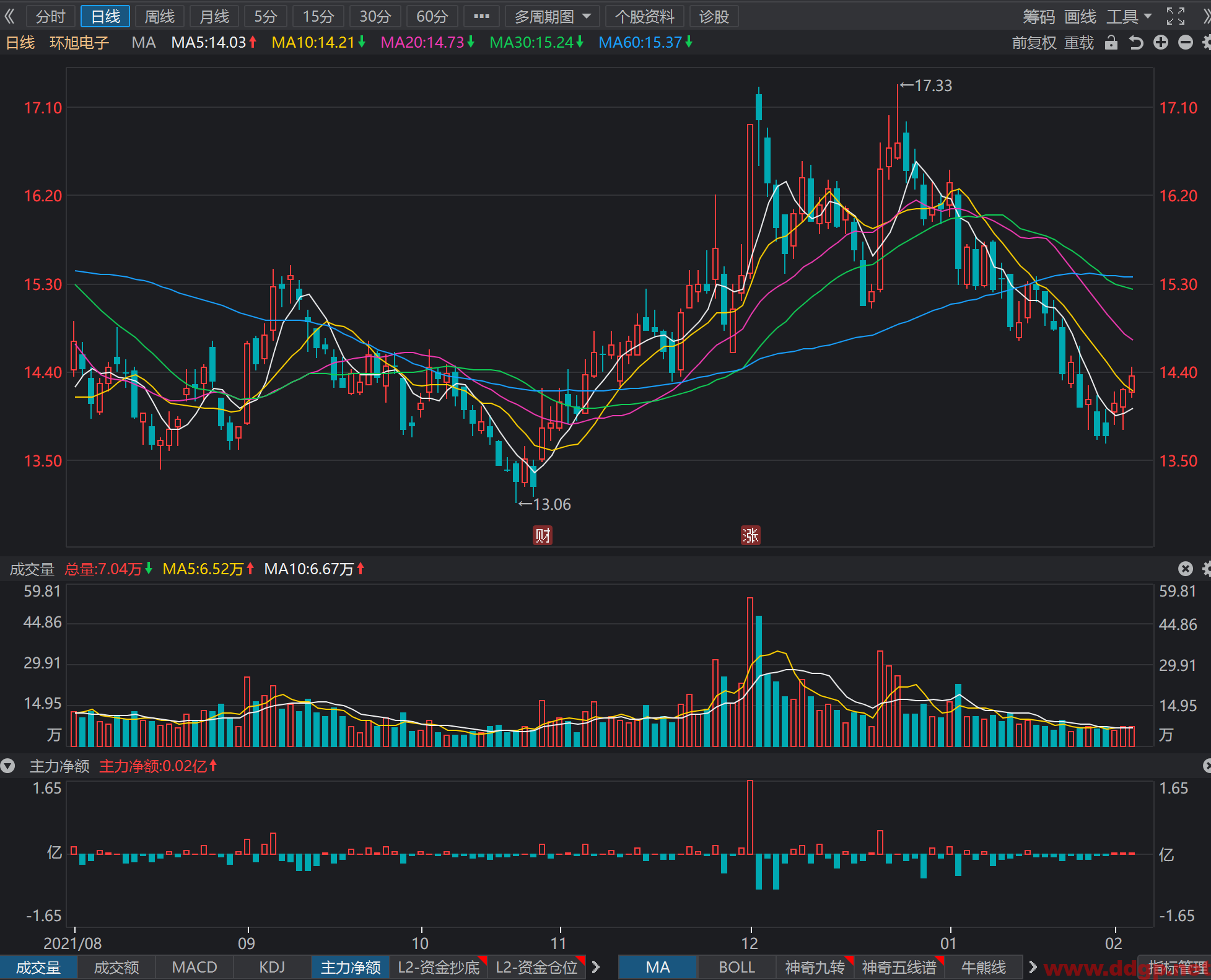
Task: Click the 成交量 panel title
Action: (32, 569)
